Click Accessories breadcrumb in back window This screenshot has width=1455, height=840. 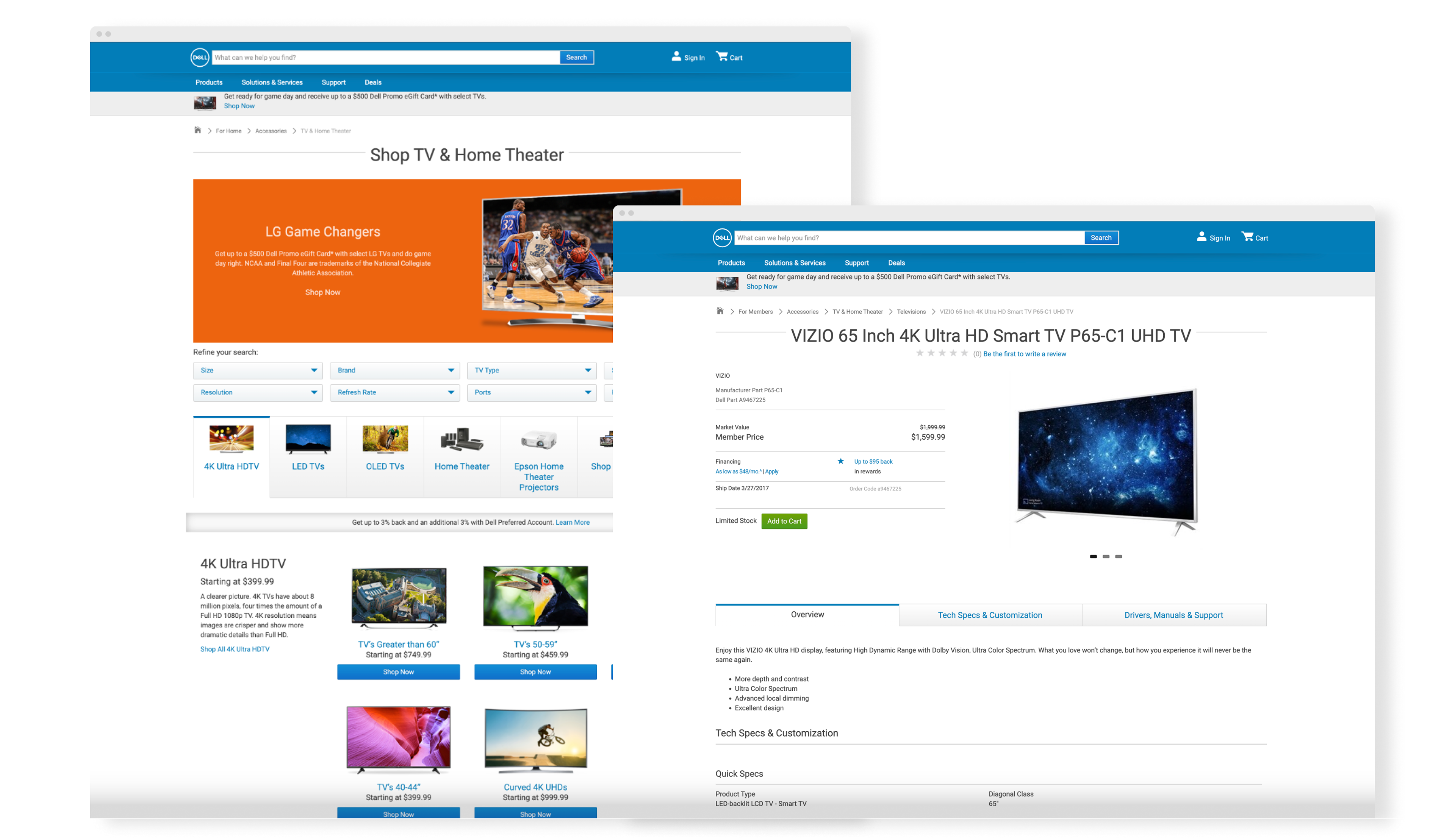pyautogui.click(x=271, y=131)
